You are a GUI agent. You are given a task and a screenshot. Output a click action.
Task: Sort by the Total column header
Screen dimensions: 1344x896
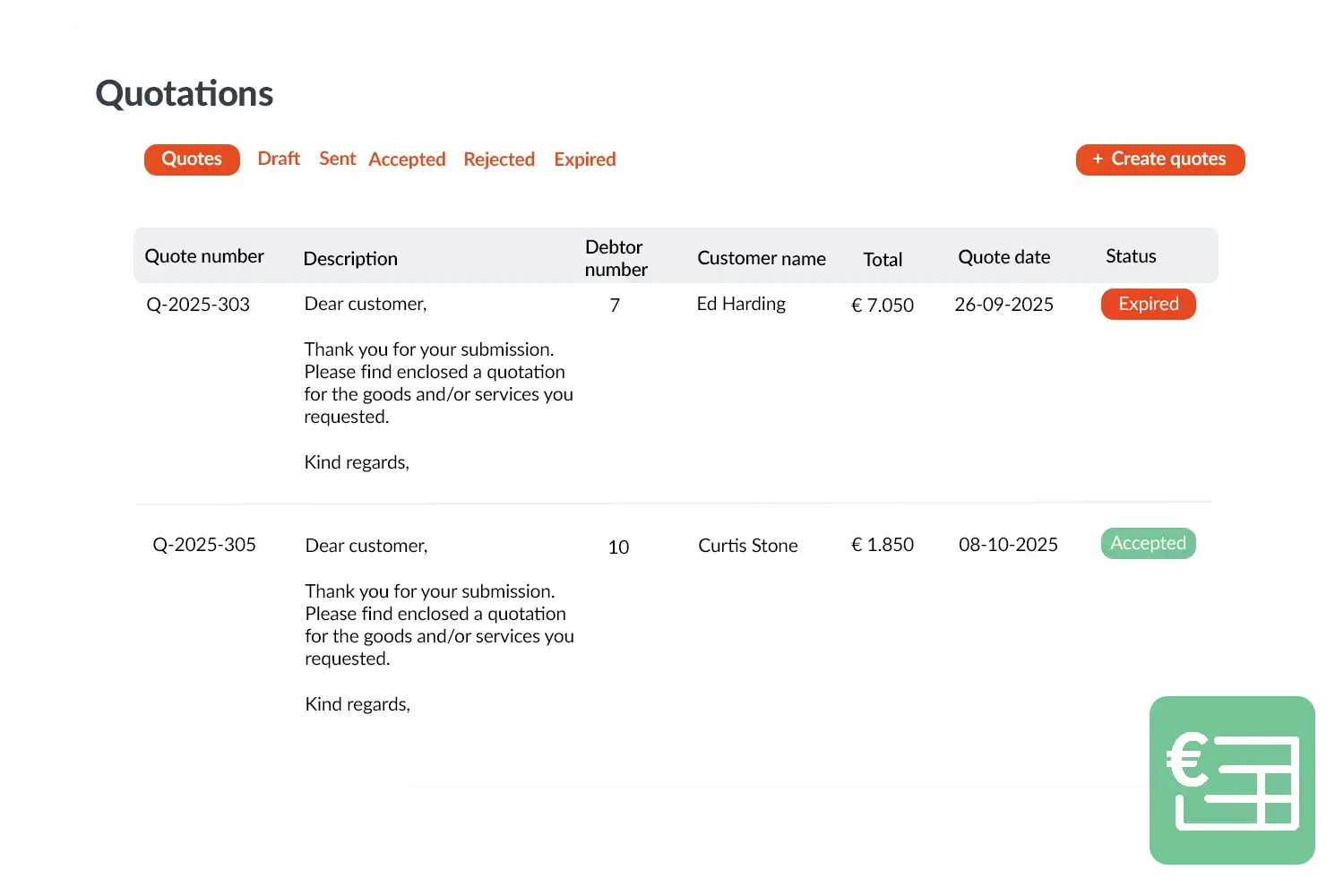(883, 260)
